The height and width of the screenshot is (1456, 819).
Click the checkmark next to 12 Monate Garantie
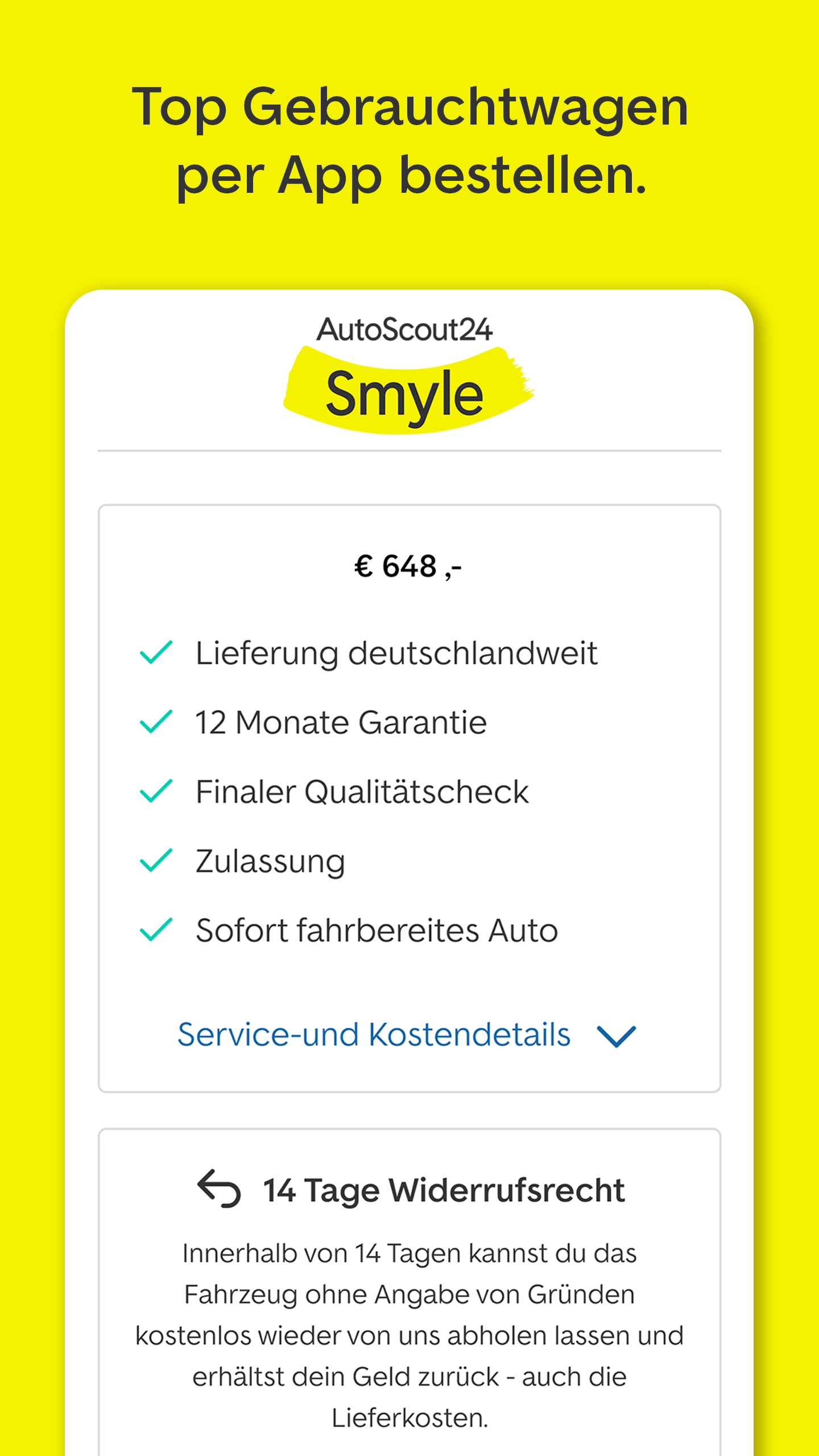coord(156,722)
